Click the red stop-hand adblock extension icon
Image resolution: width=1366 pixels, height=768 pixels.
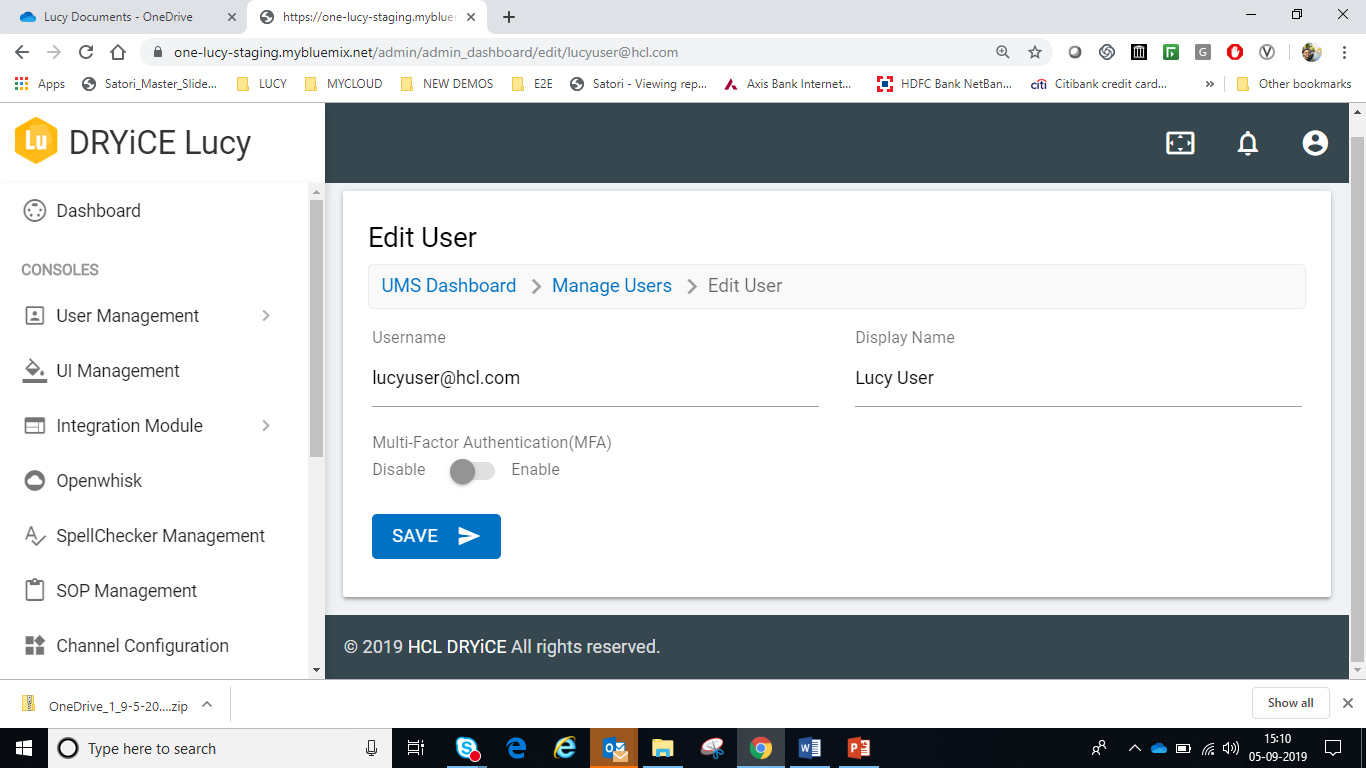point(1235,52)
